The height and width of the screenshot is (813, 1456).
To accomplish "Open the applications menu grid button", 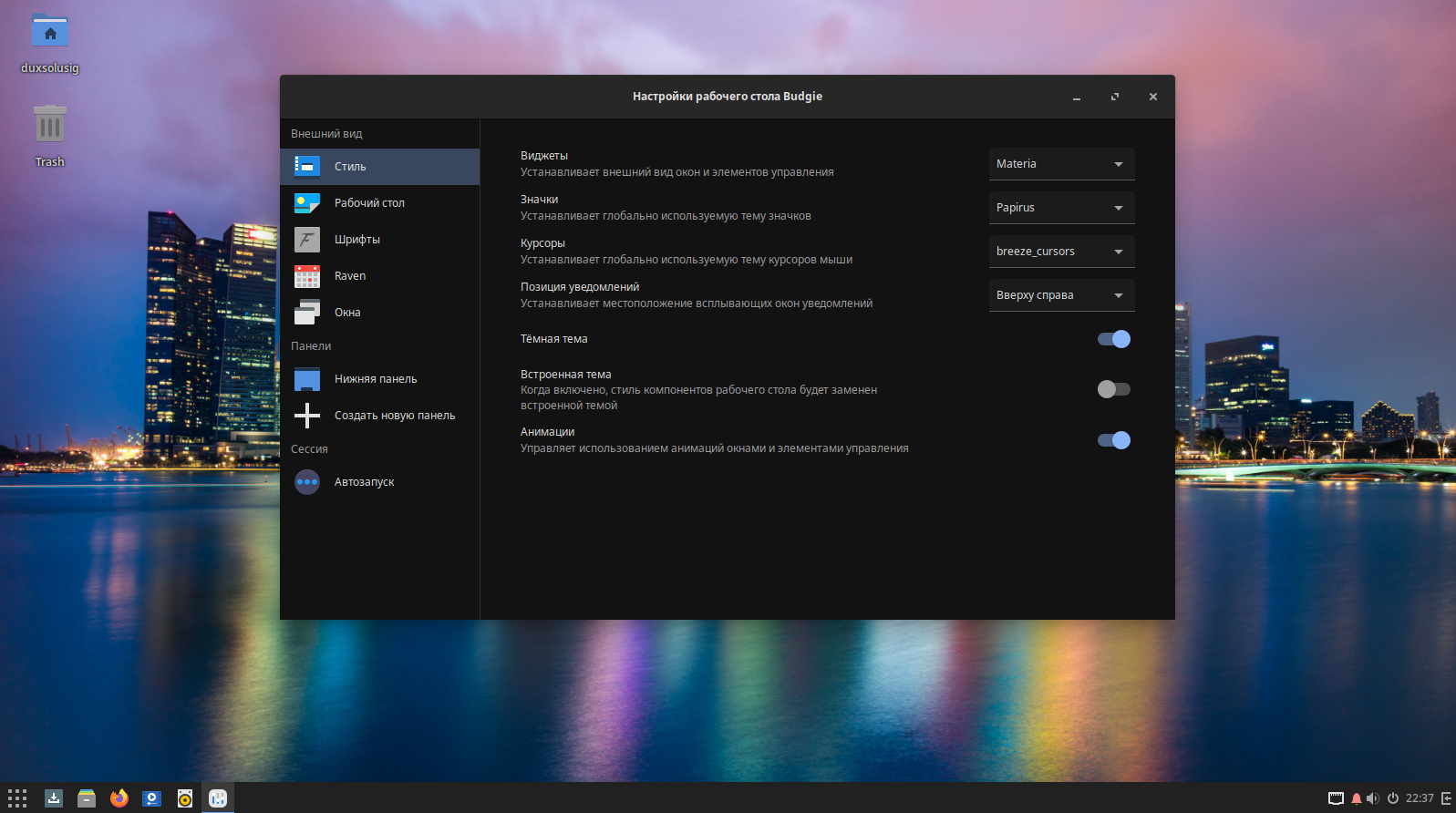I will point(17,798).
